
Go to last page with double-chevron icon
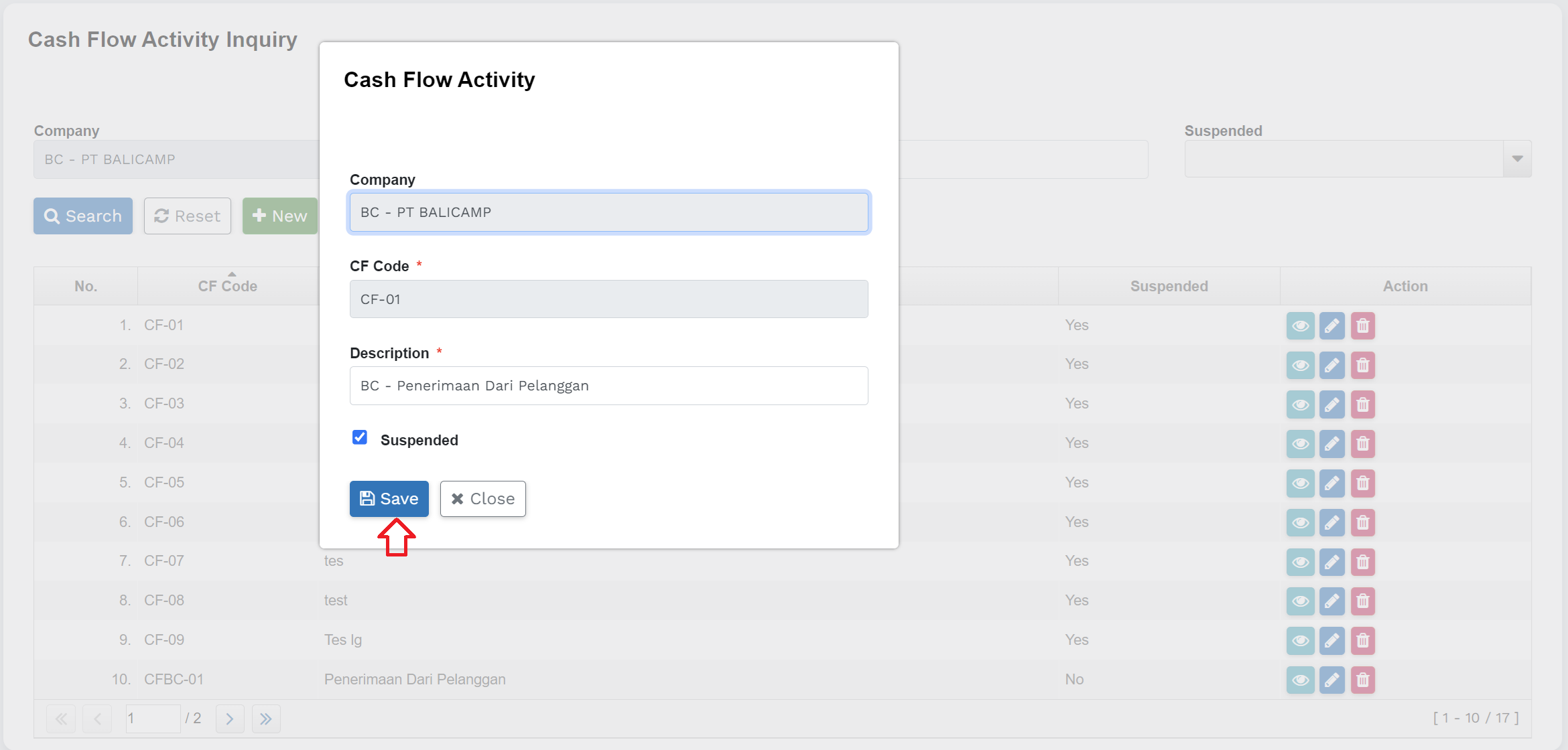click(x=266, y=719)
